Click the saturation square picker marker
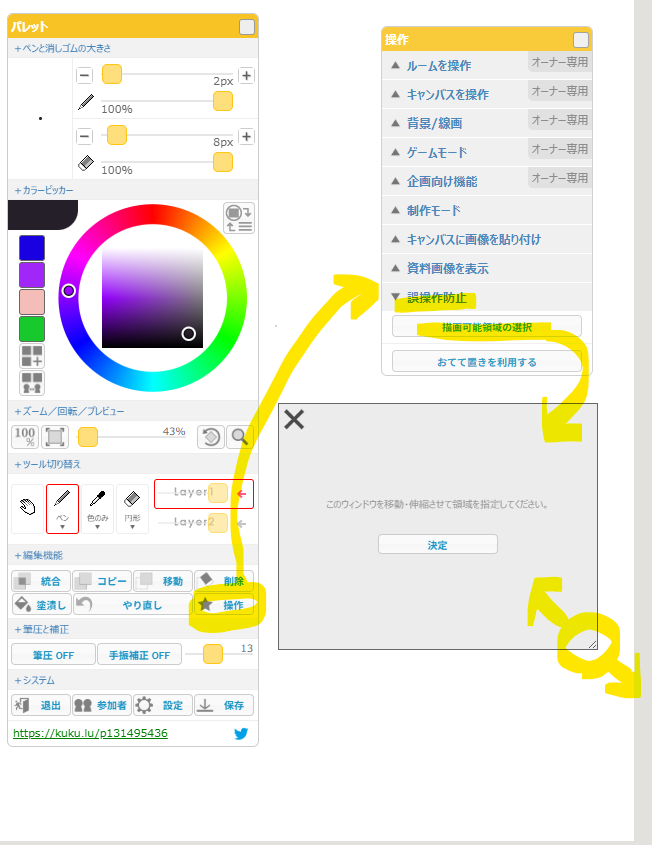 pos(189,334)
